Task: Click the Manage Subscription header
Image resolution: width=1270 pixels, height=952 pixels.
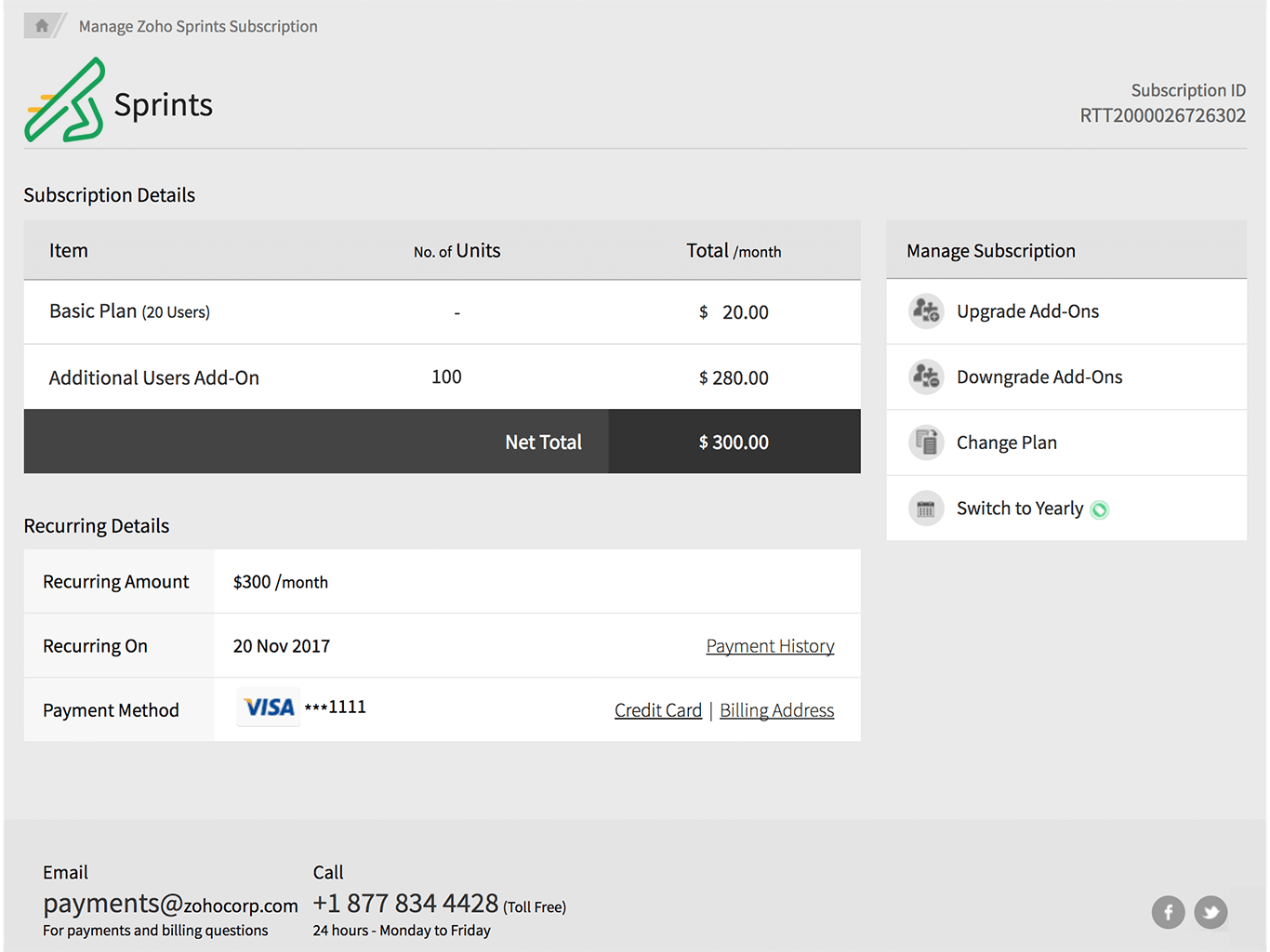Action: (991, 251)
